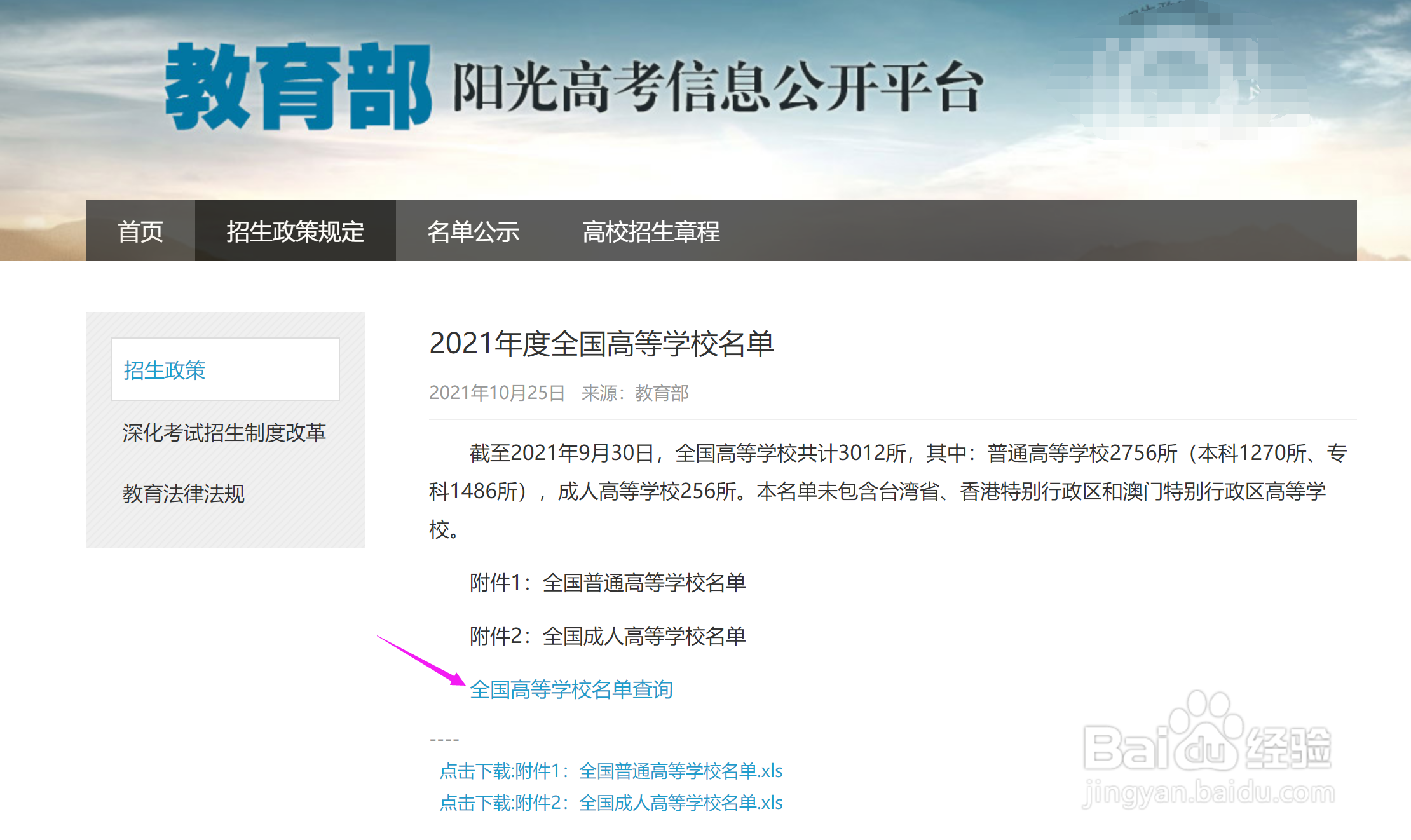Go to the 高校招生章程 navigation item

(651, 231)
